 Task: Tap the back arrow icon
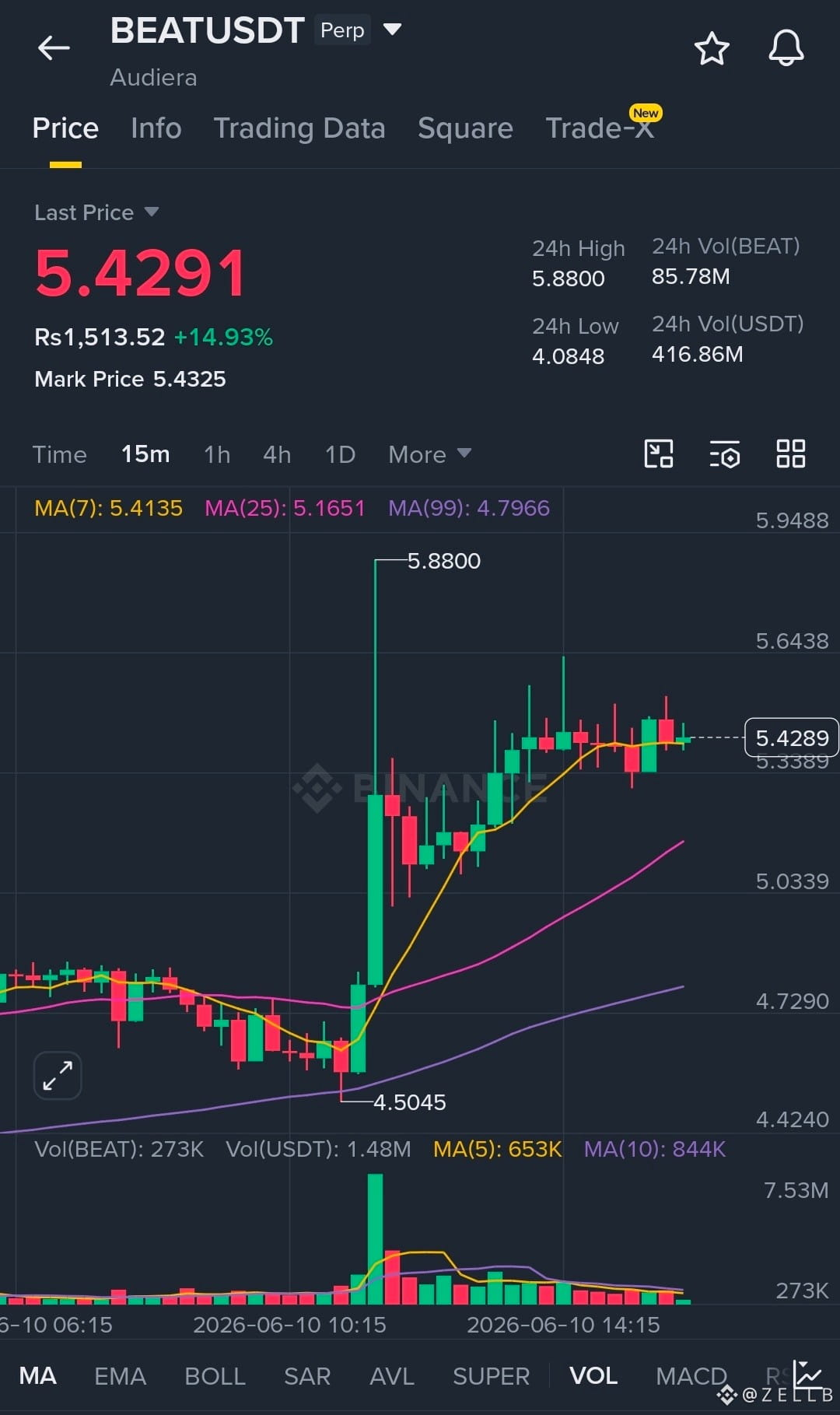click(x=54, y=47)
